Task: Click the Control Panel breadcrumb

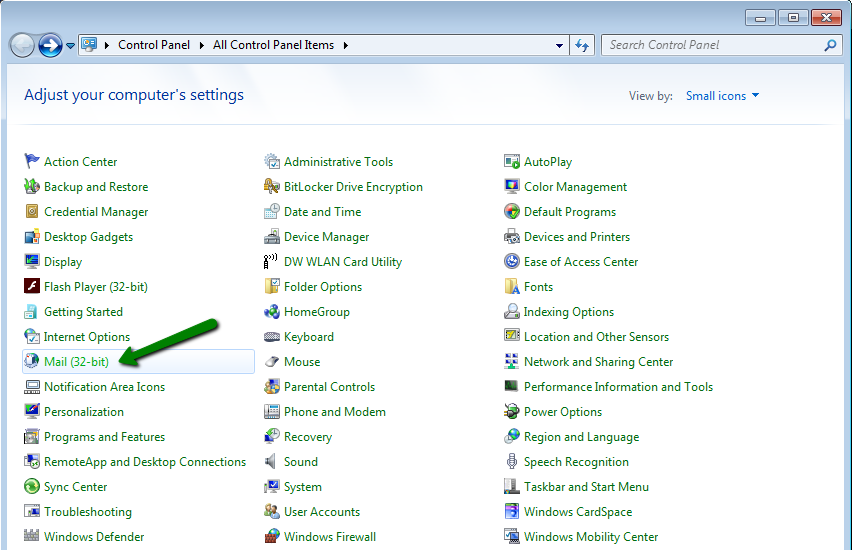Action: point(154,45)
